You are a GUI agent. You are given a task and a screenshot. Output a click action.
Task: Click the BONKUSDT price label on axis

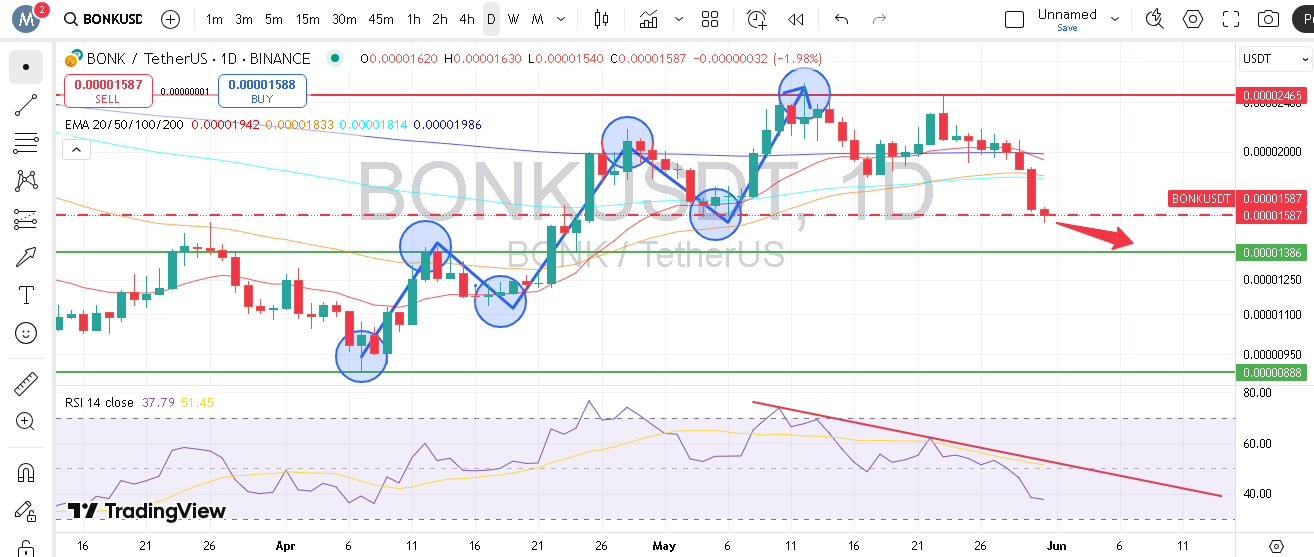[1201, 199]
